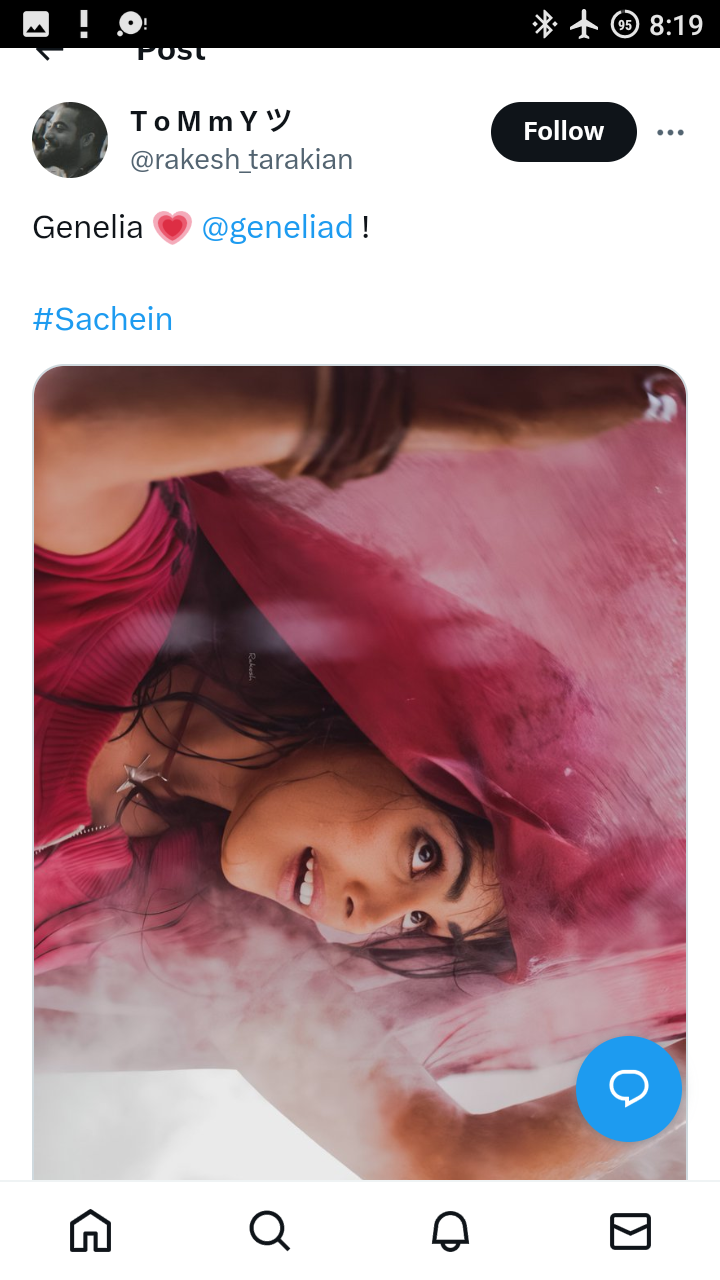
Task: Open ToMmY's profile avatar
Action: click(70, 140)
